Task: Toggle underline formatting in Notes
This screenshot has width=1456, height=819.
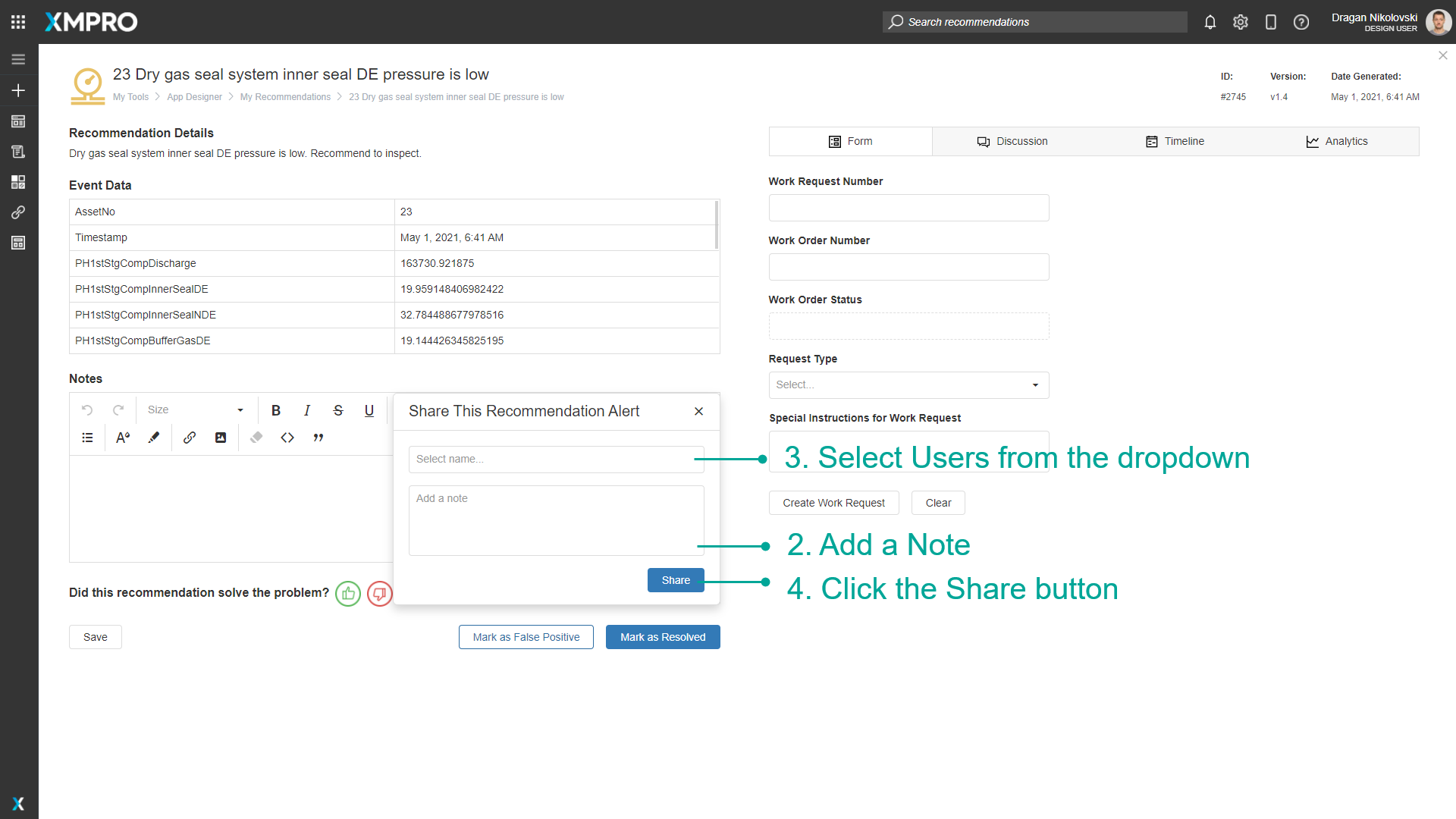Action: 369,410
